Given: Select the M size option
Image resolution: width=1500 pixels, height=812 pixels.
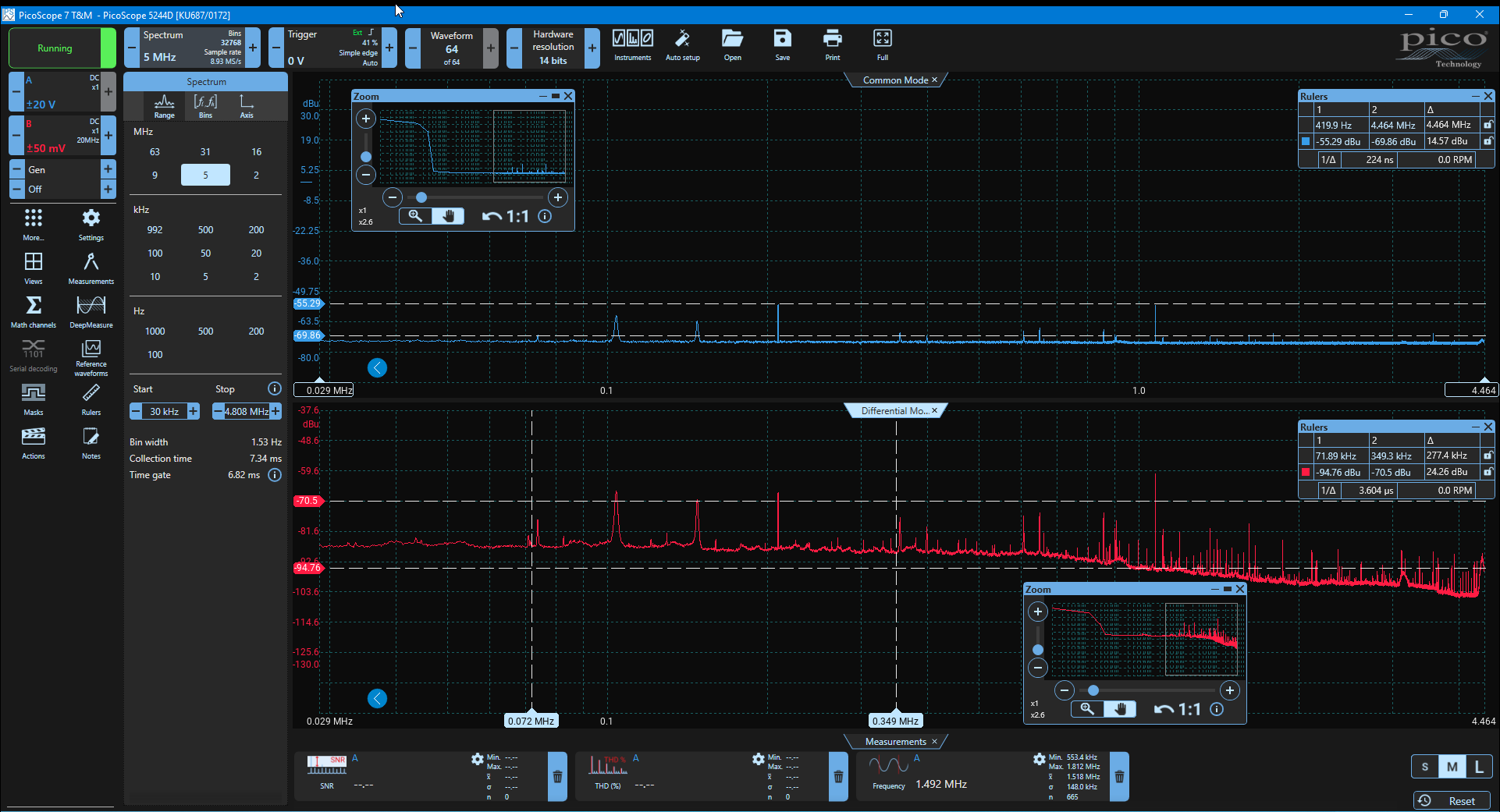Looking at the screenshot, I should 1452,767.
